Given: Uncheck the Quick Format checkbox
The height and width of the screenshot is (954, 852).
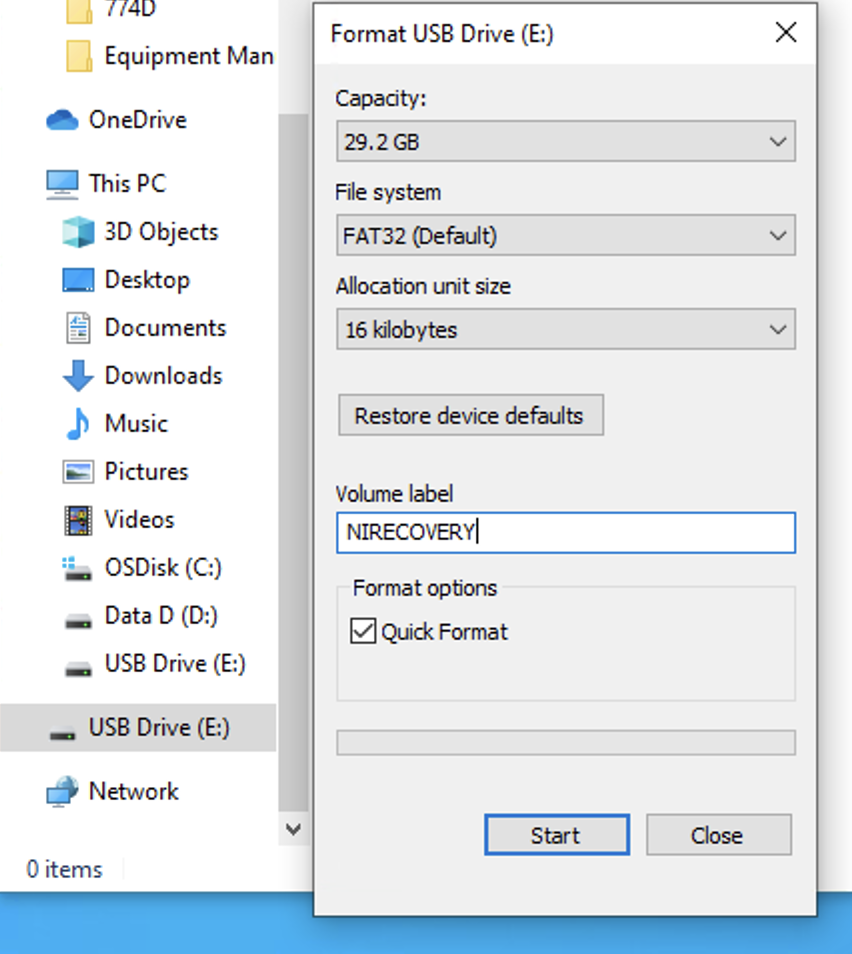Looking at the screenshot, I should (x=363, y=632).
